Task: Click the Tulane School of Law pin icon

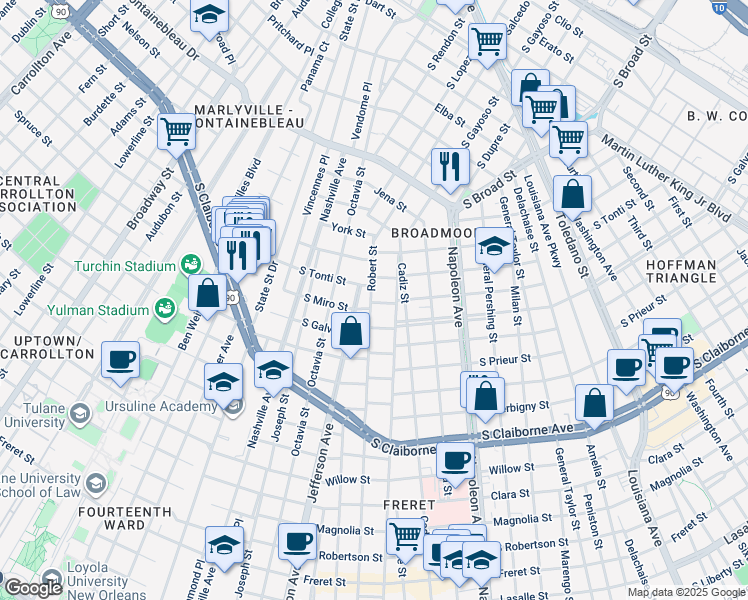Action: pos(96,484)
